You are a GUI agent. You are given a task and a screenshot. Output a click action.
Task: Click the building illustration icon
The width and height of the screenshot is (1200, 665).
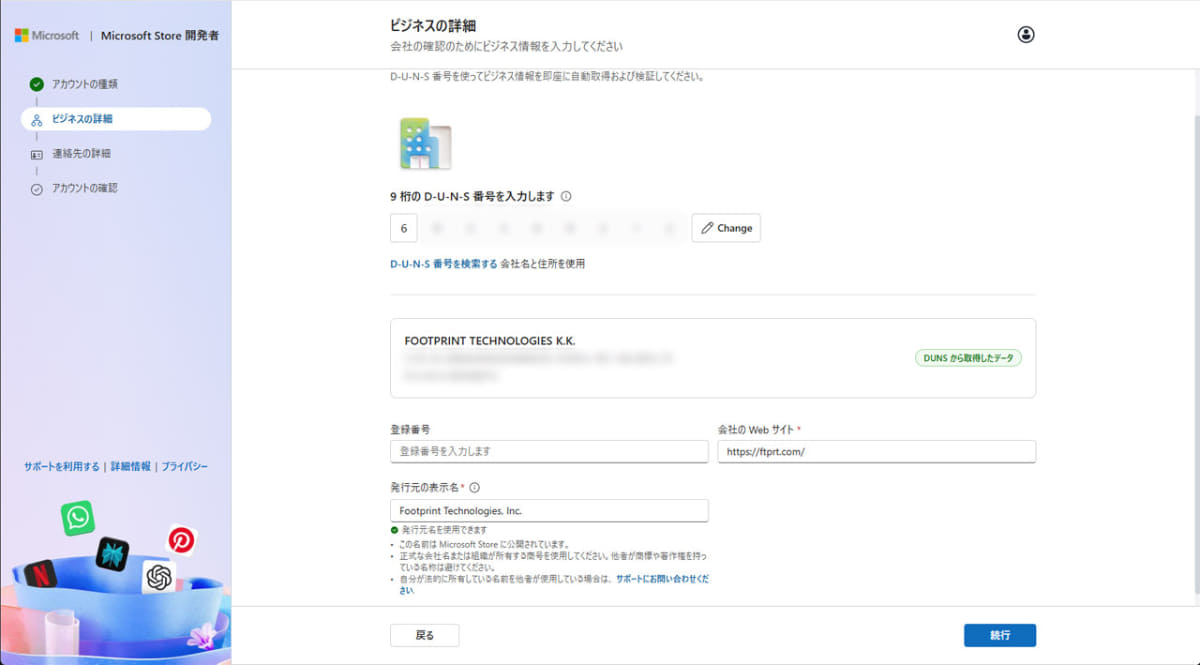(x=426, y=143)
